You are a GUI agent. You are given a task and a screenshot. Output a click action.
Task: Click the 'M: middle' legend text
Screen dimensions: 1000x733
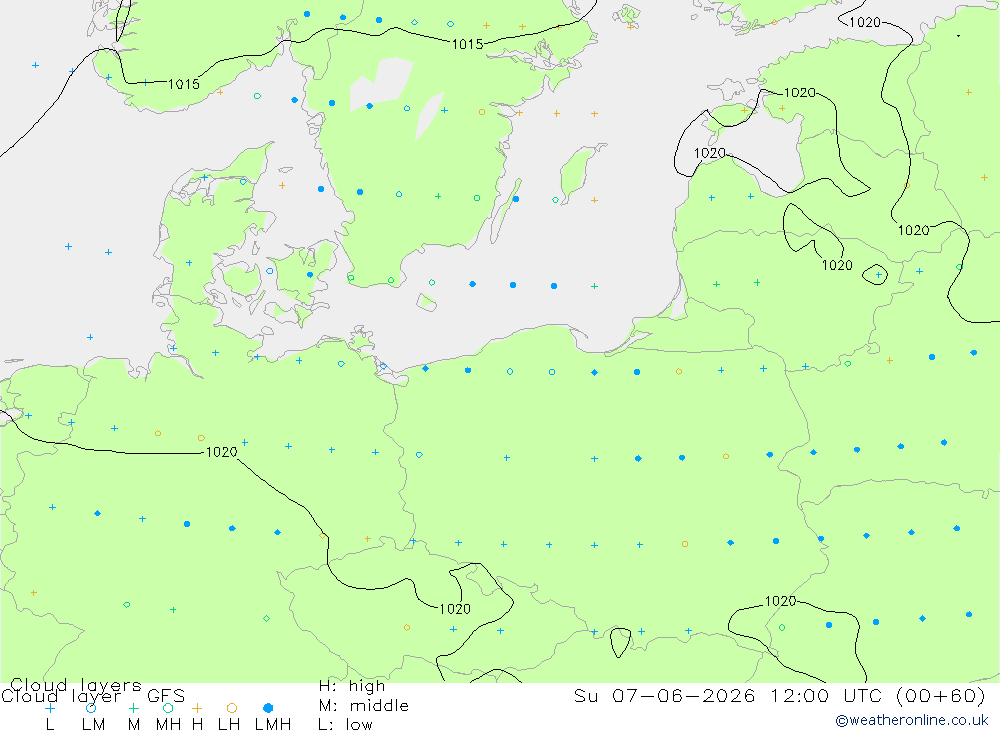(364, 706)
